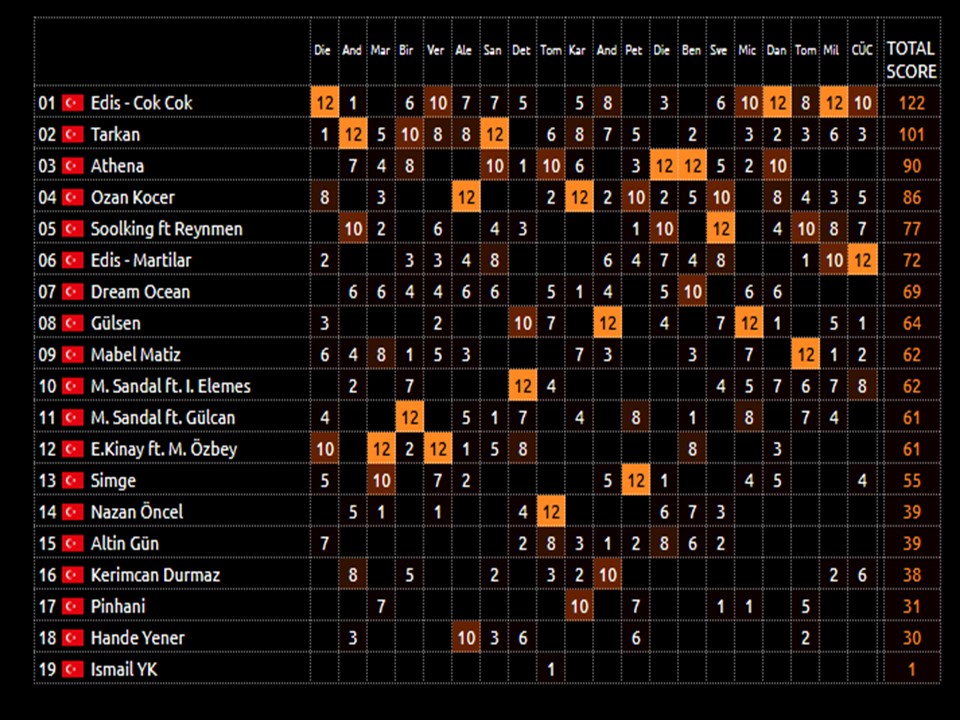Click the entry name Ozan Kocer
This screenshot has width=960, height=720.
[132, 197]
